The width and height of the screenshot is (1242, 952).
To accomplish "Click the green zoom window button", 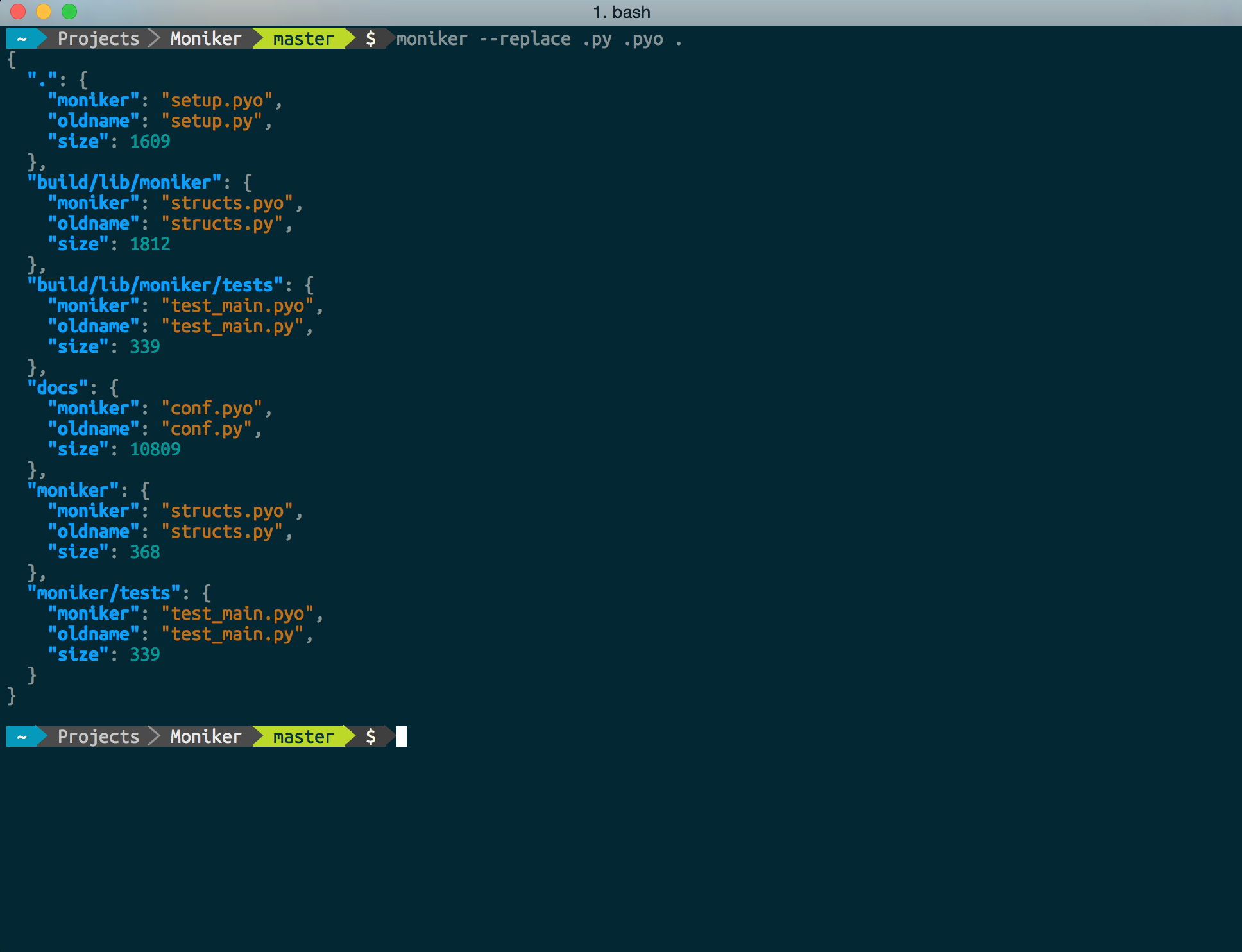I will tap(69, 12).
